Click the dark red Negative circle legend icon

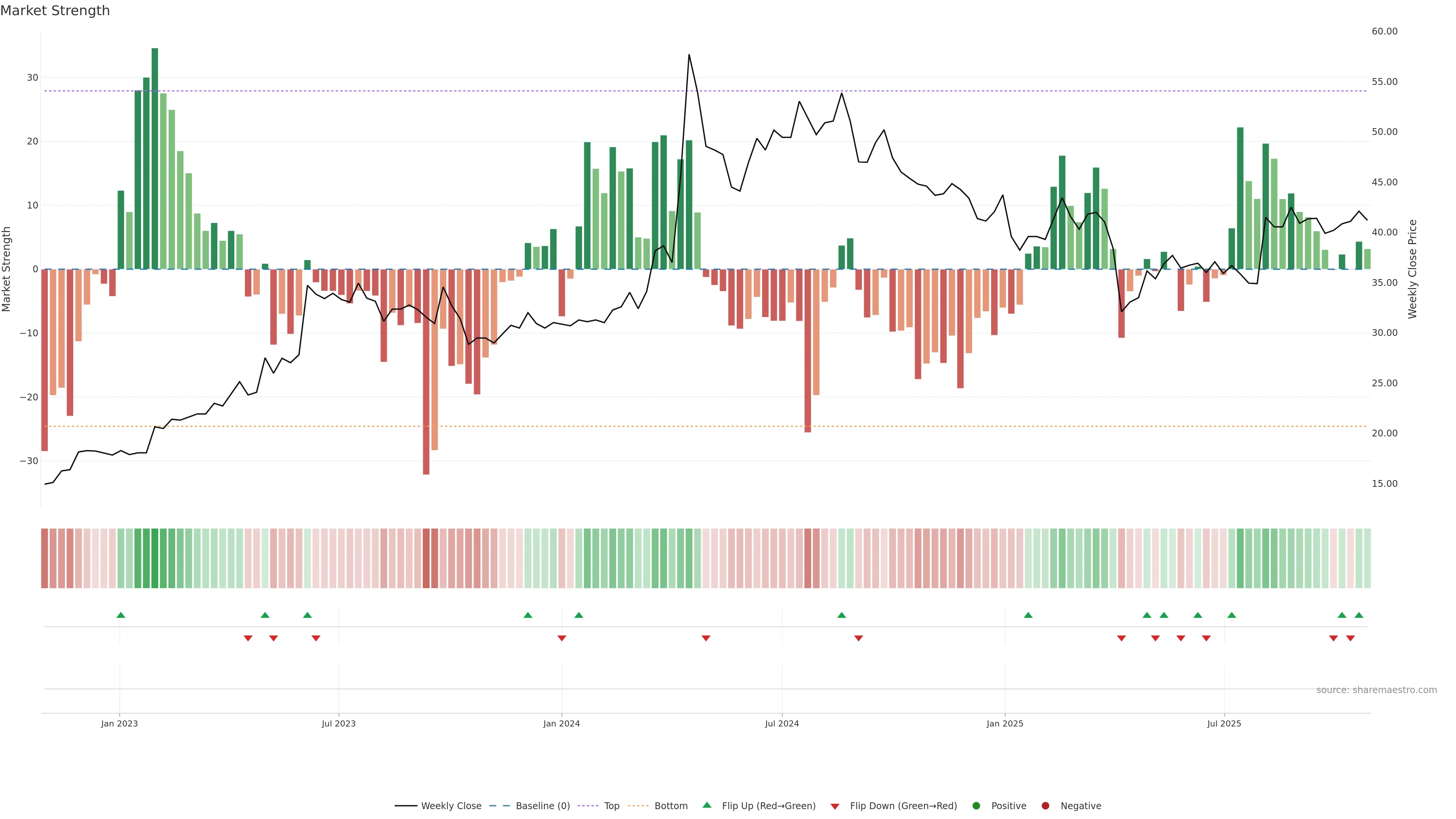point(1045,806)
